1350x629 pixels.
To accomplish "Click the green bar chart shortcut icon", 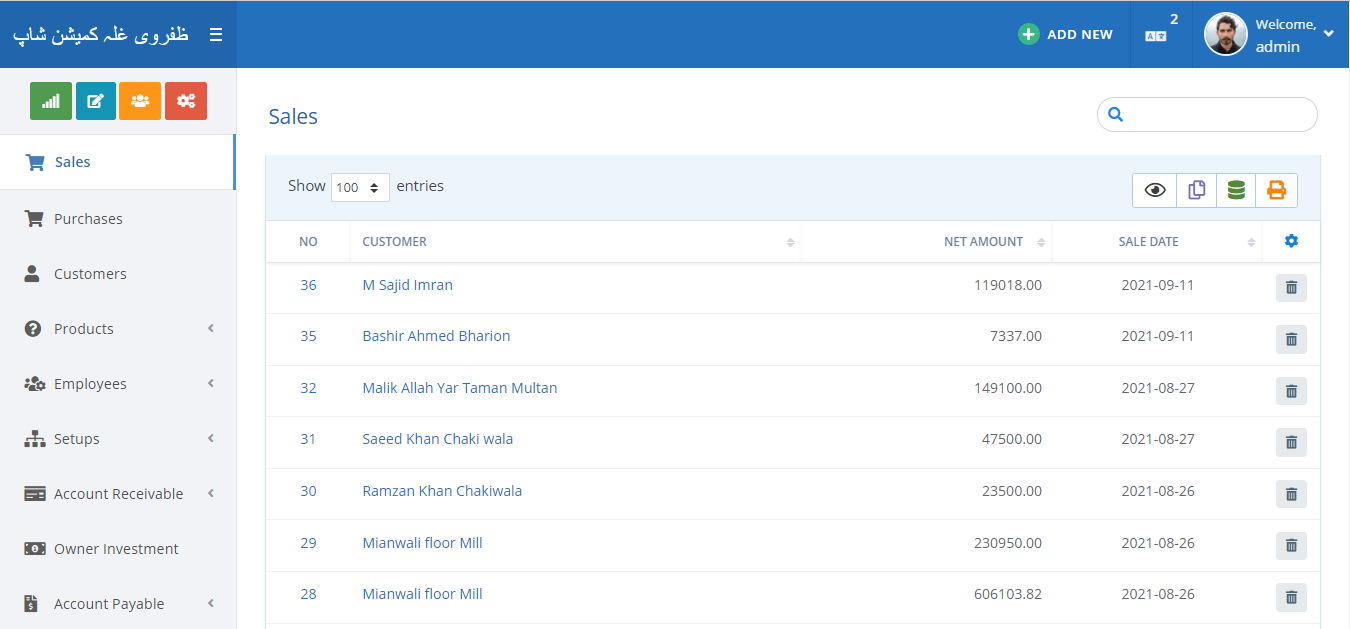I will pos(51,101).
